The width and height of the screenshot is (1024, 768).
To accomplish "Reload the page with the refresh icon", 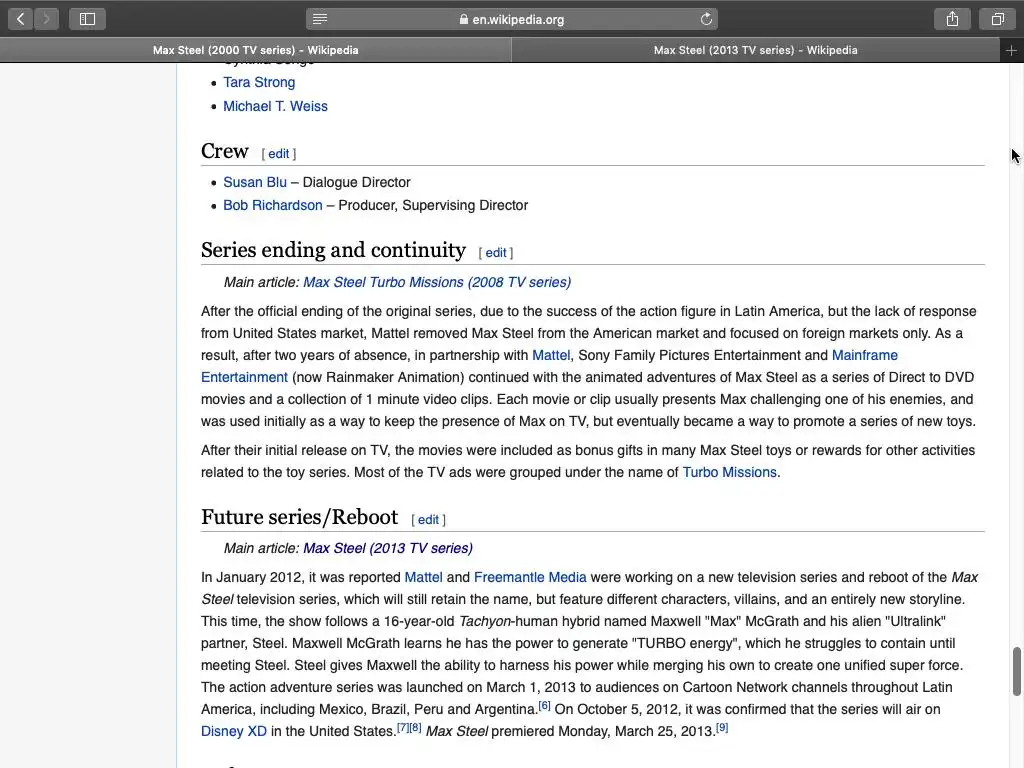I will click(706, 19).
